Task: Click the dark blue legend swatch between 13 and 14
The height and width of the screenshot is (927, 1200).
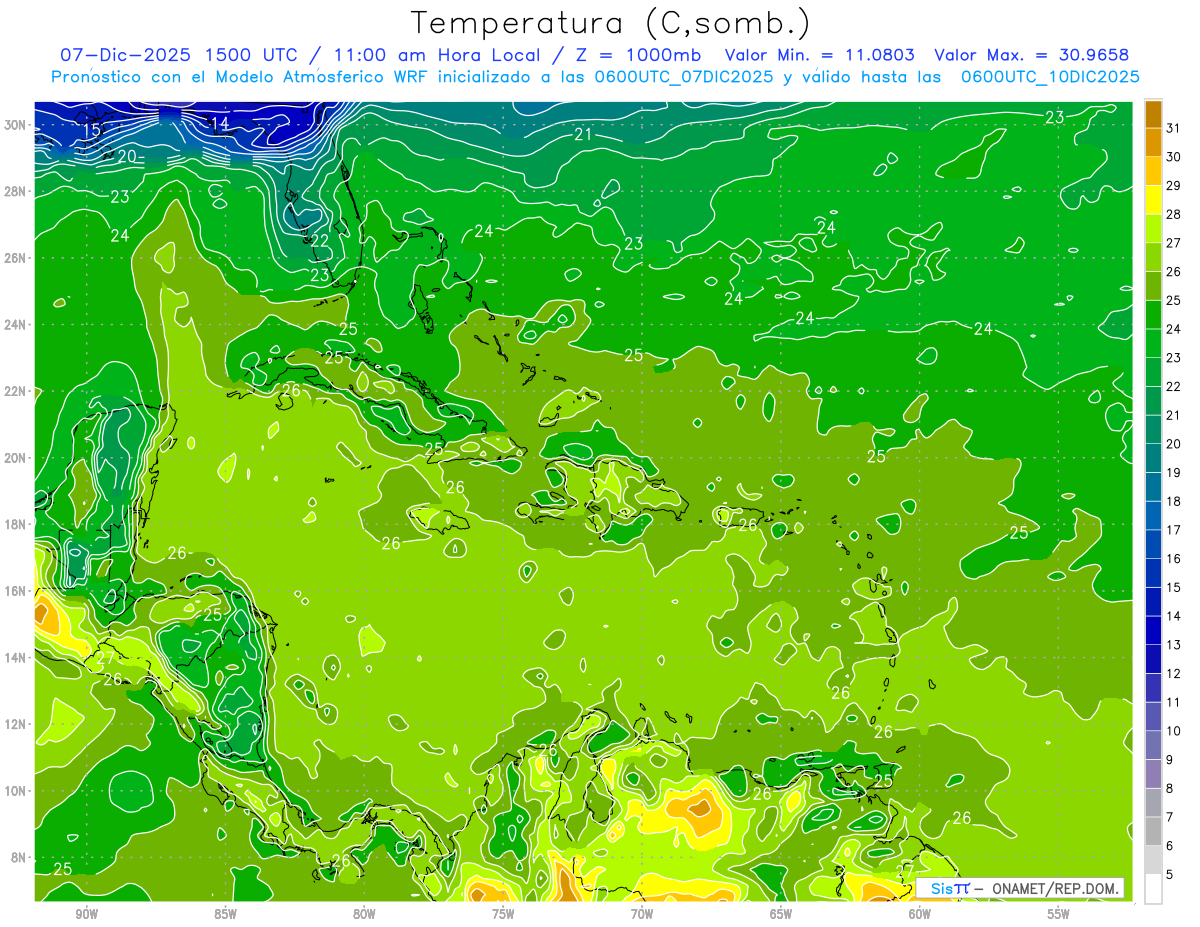Action: (1153, 630)
